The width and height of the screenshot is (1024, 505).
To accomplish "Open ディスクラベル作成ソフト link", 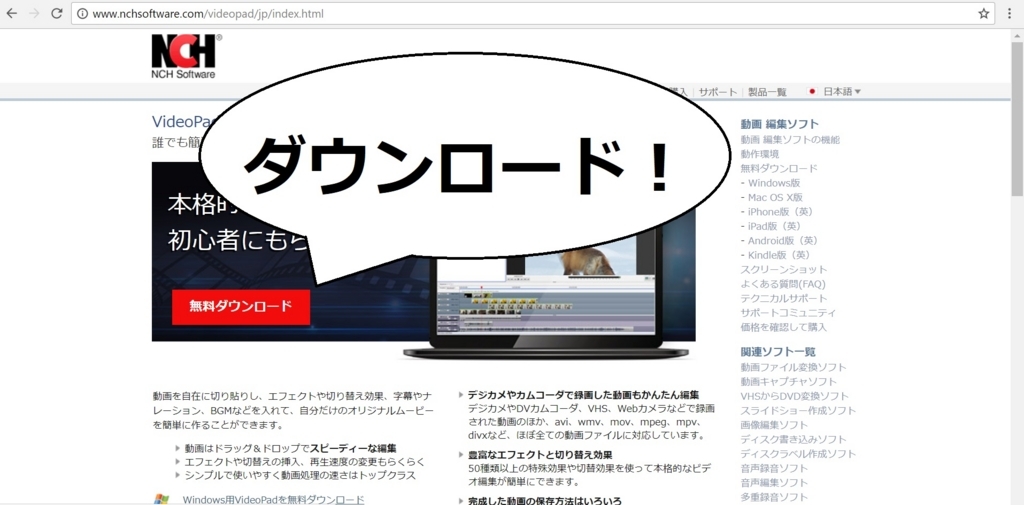I will [x=798, y=454].
